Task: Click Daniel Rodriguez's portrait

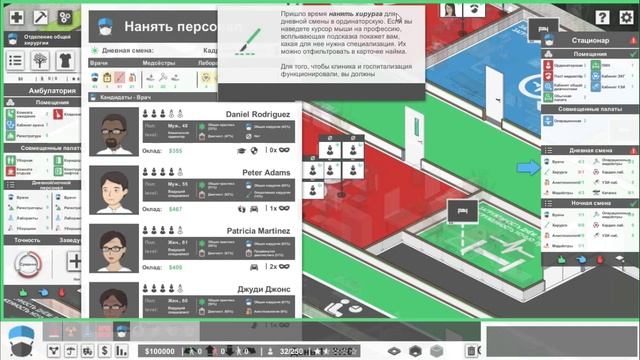Action: (x=114, y=132)
